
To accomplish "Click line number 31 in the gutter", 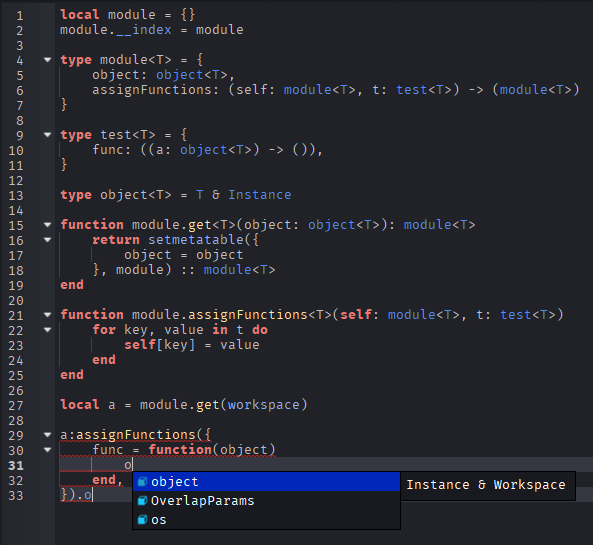I will pos(16,466).
